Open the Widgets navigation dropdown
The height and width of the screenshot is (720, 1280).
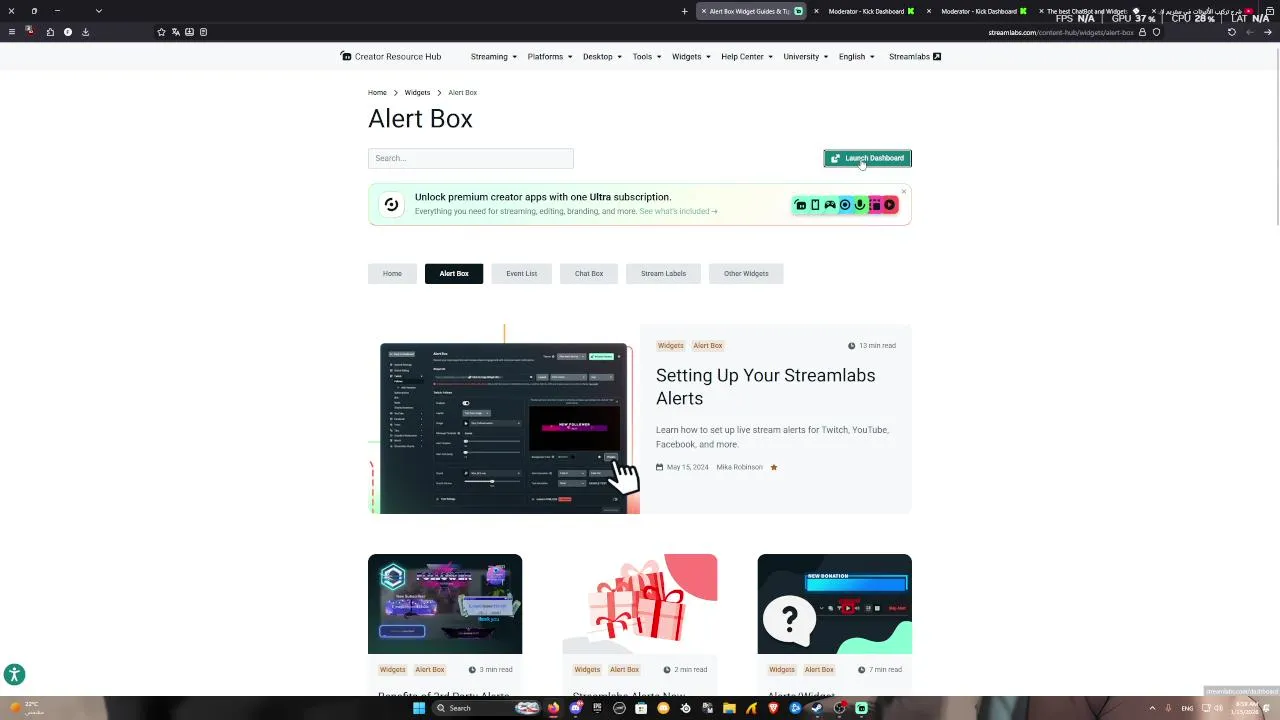(x=691, y=56)
